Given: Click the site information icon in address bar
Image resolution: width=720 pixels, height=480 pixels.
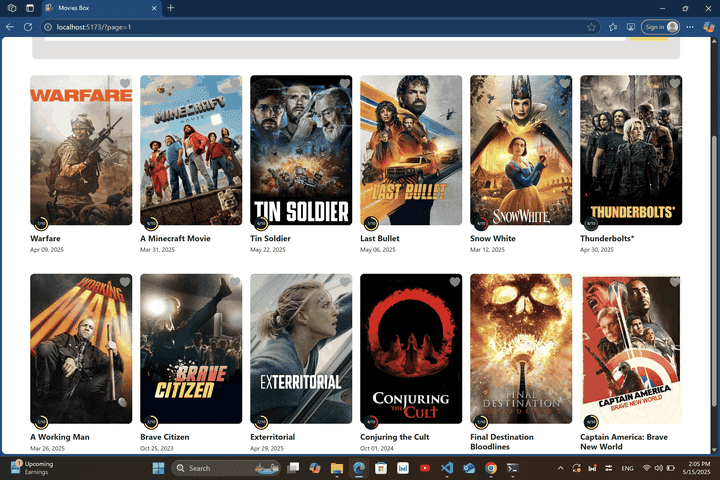Looking at the screenshot, I should tap(48, 27).
